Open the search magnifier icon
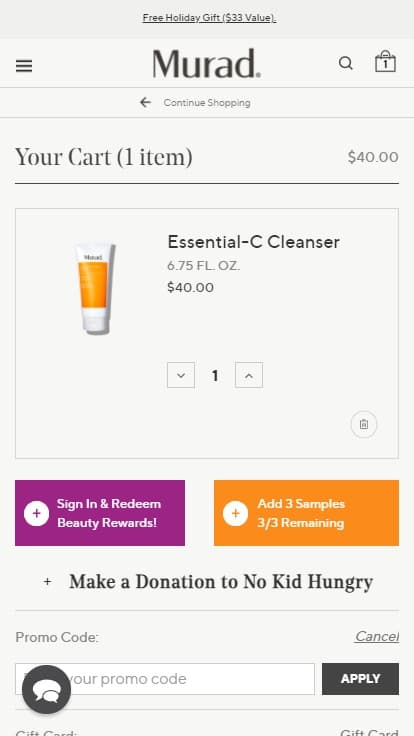The width and height of the screenshot is (414, 736). (345, 63)
